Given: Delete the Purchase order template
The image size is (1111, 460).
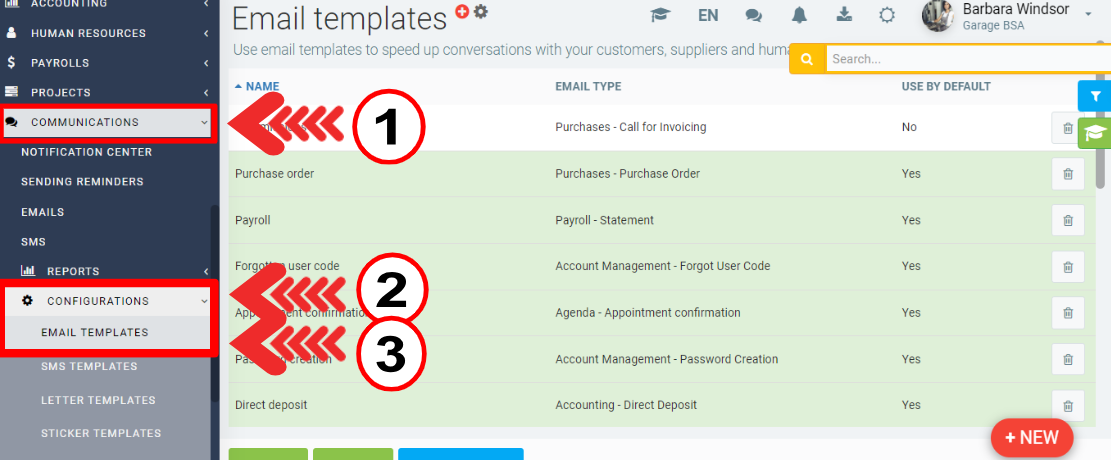Looking at the screenshot, I should (1067, 174).
